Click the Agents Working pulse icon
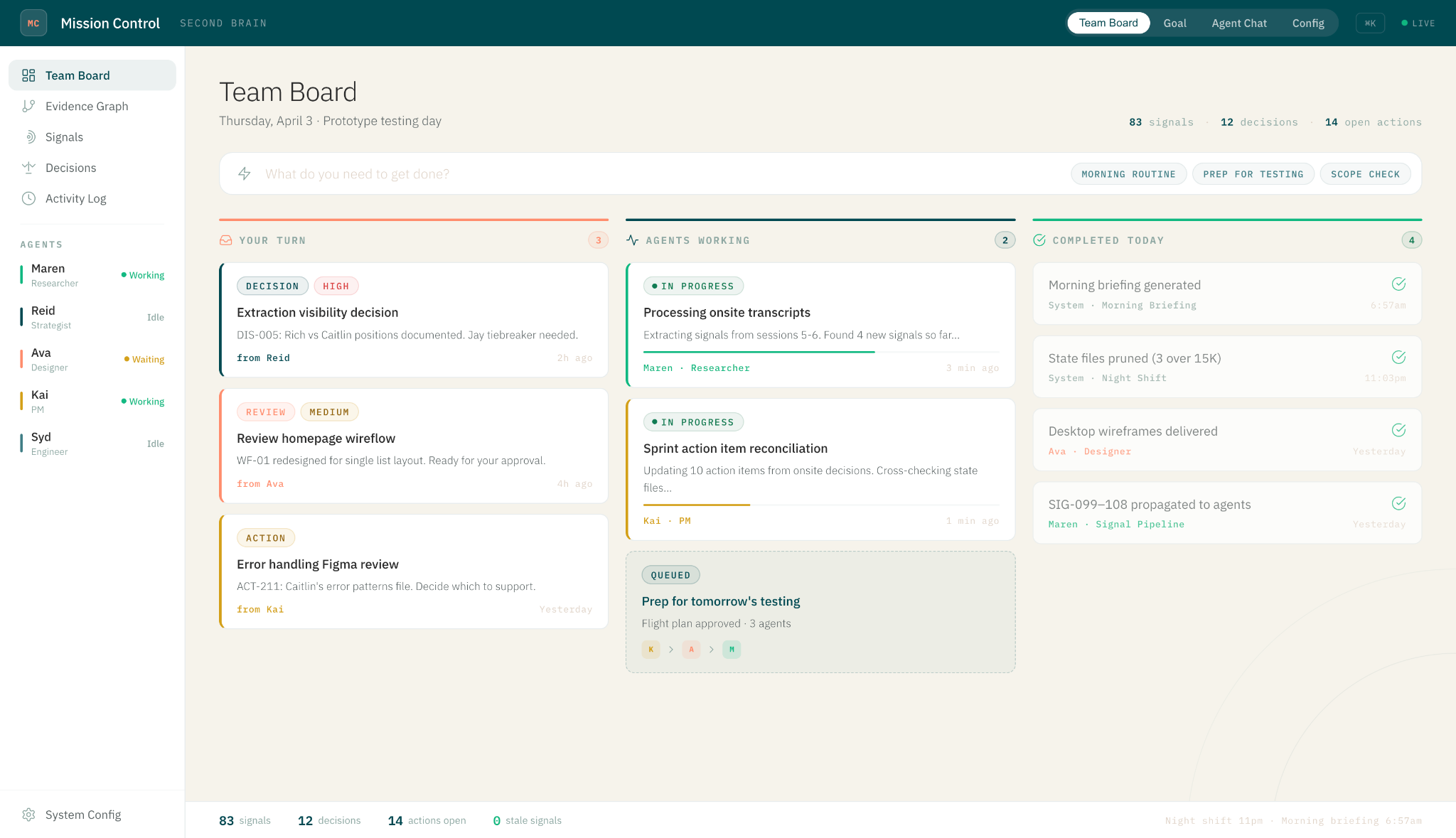The width and height of the screenshot is (1456, 838). (633, 240)
